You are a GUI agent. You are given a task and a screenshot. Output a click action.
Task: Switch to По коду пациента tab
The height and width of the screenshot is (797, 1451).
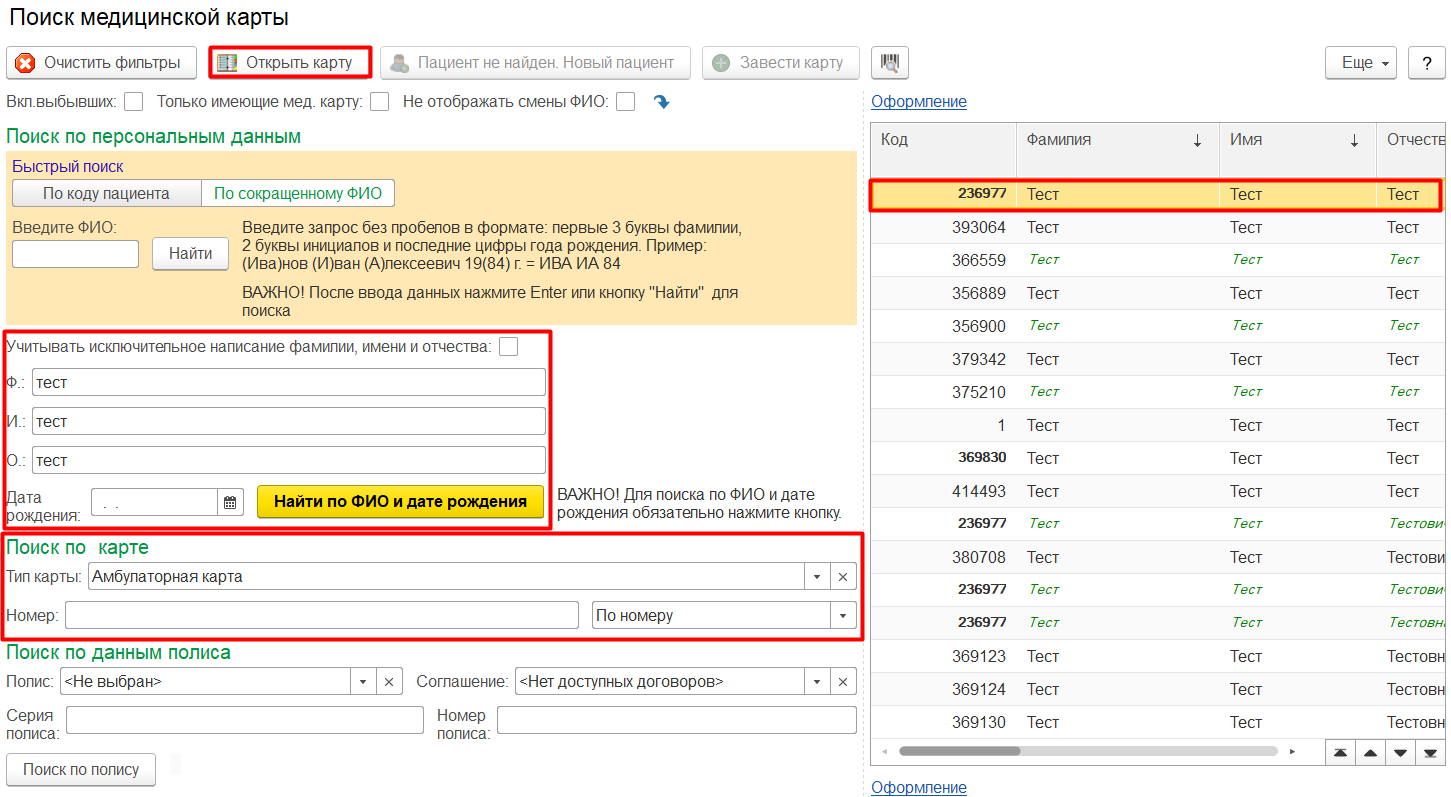[x=106, y=193]
